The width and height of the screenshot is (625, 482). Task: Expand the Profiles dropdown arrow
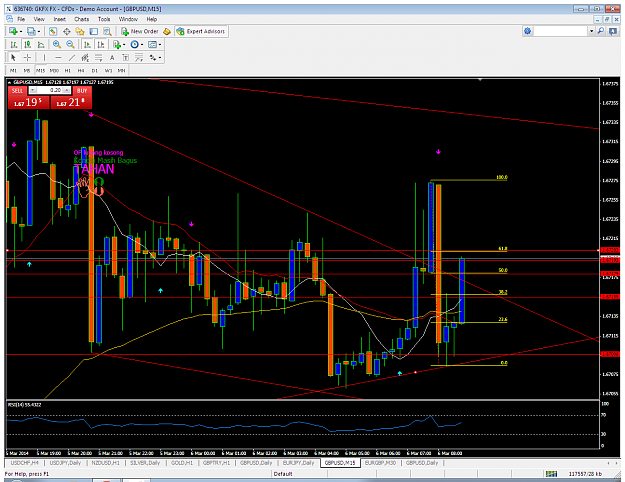point(39,31)
